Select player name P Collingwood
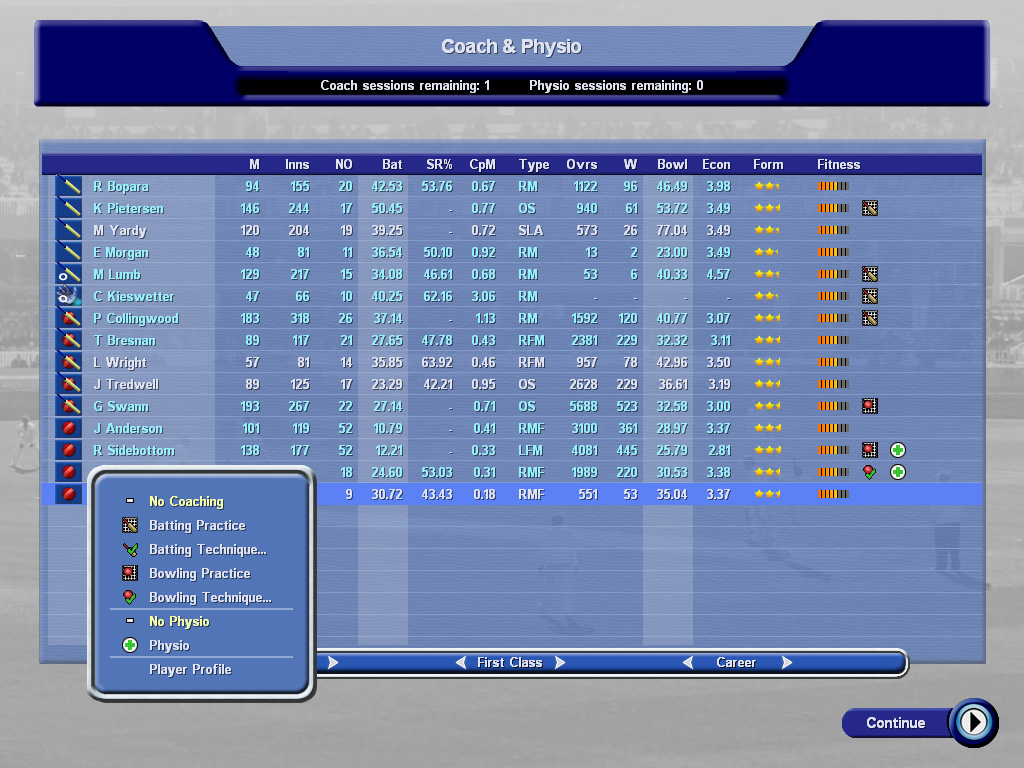The height and width of the screenshot is (768, 1024). 136,319
